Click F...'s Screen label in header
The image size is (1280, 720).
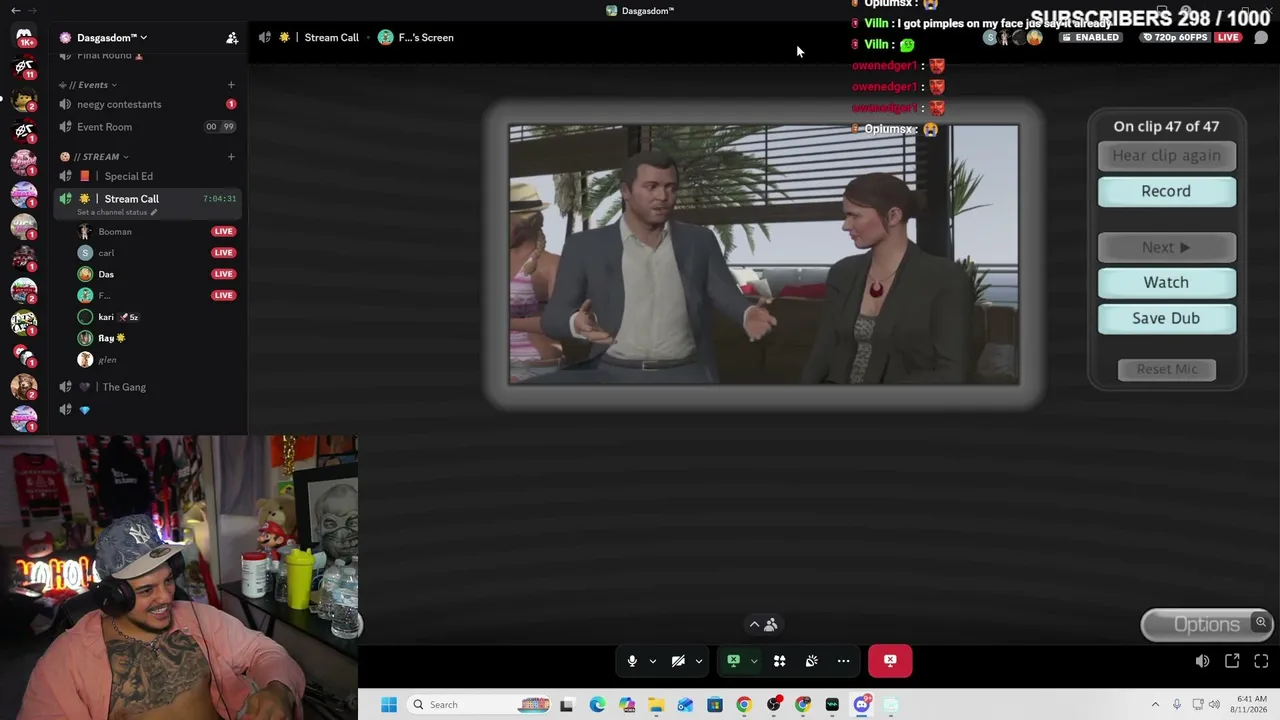[426, 38]
